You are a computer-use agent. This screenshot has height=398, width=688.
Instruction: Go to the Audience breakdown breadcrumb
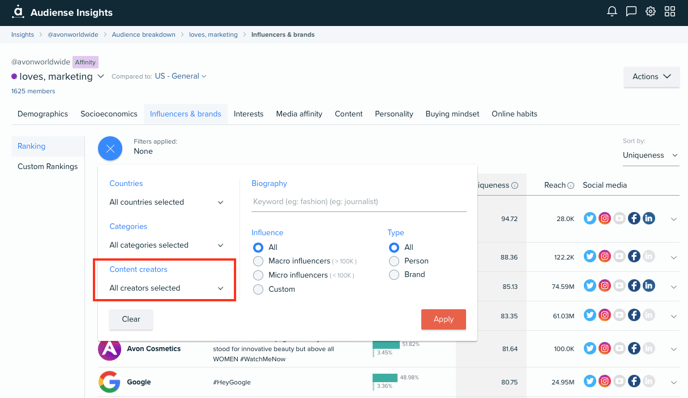point(143,35)
